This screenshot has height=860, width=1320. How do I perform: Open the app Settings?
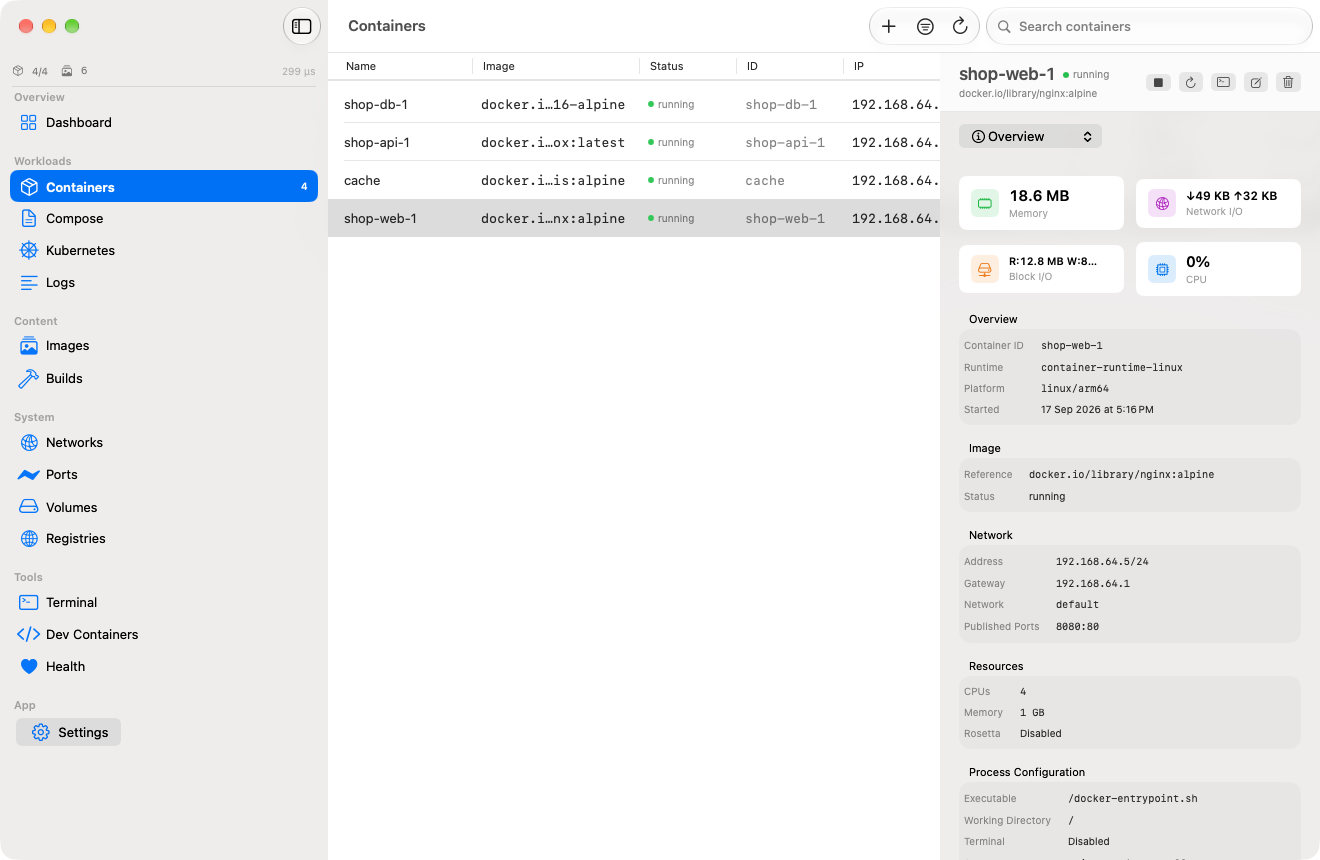69,732
